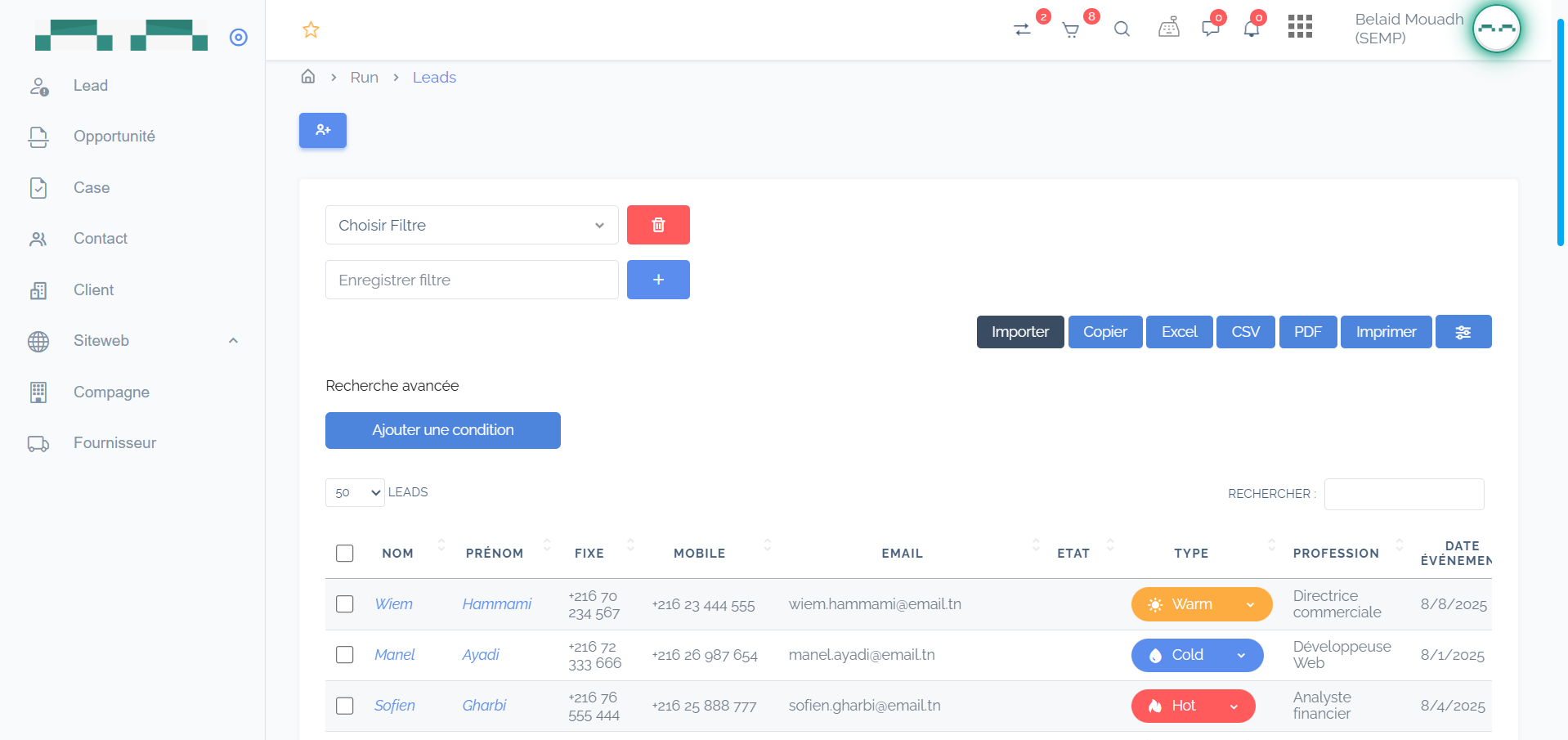Click Ajouter une condition
1568x740 pixels.
coord(443,430)
